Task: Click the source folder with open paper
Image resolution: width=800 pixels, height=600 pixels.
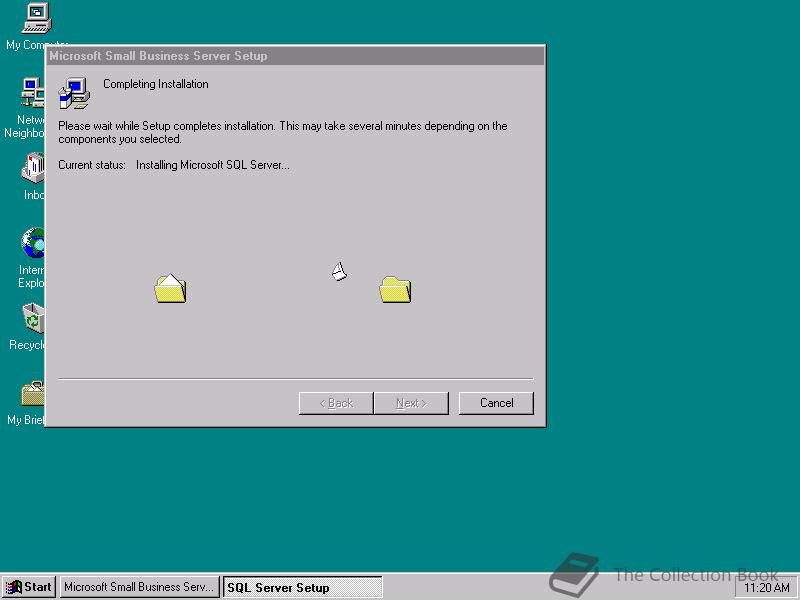Action: [x=170, y=288]
